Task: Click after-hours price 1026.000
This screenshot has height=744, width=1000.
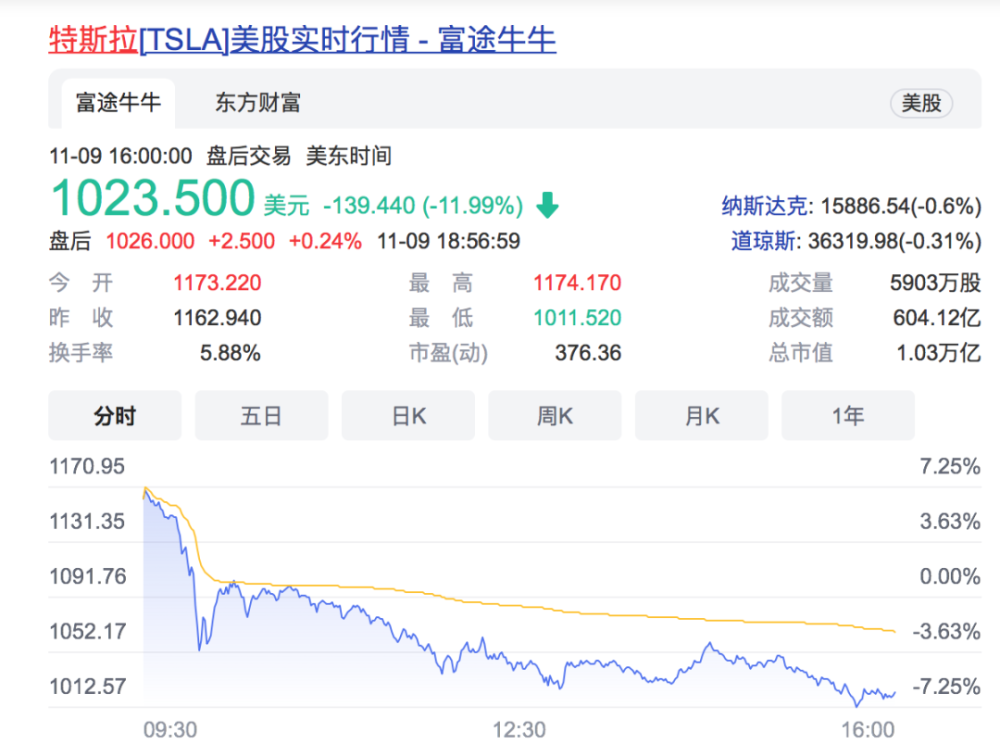Action: pyautogui.click(x=150, y=241)
